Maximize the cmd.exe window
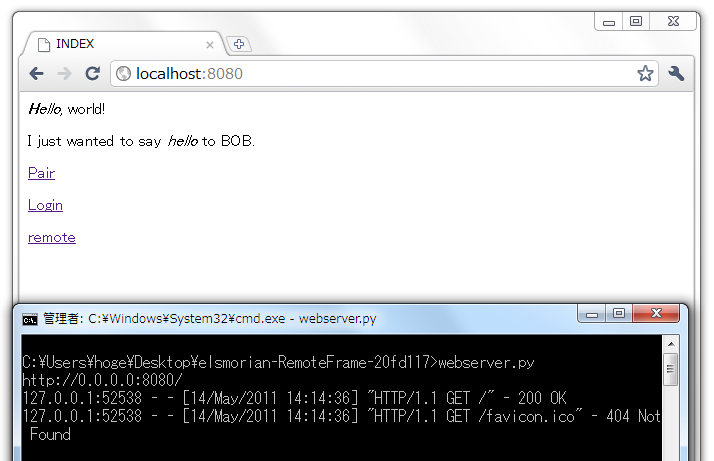The width and height of the screenshot is (714, 461). [618, 313]
